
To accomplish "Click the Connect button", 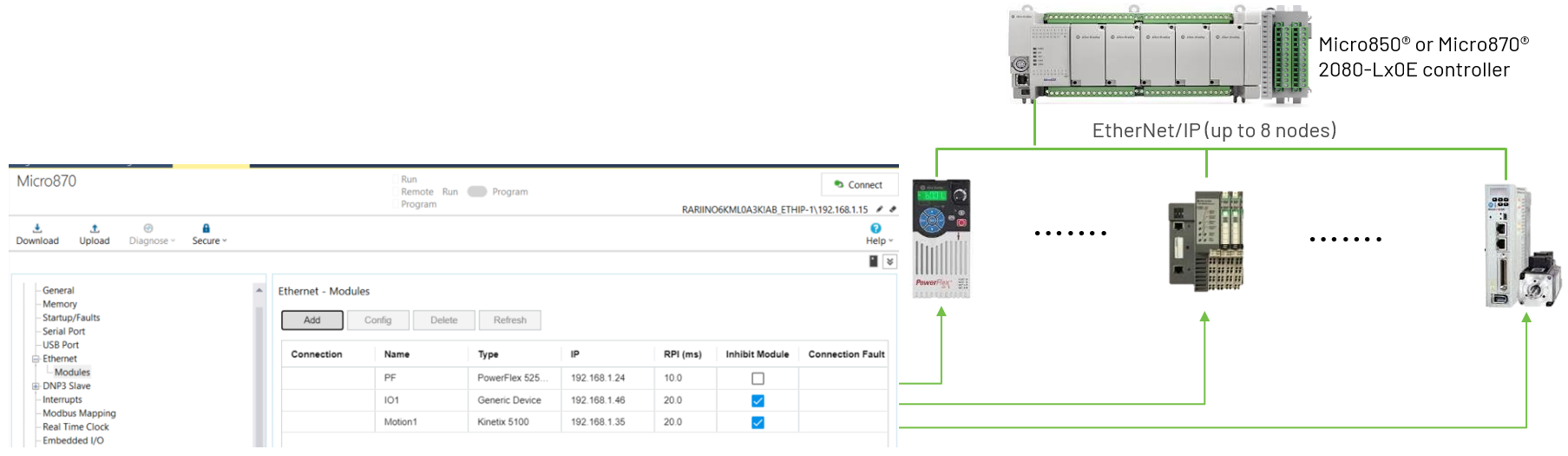I will 859,184.
